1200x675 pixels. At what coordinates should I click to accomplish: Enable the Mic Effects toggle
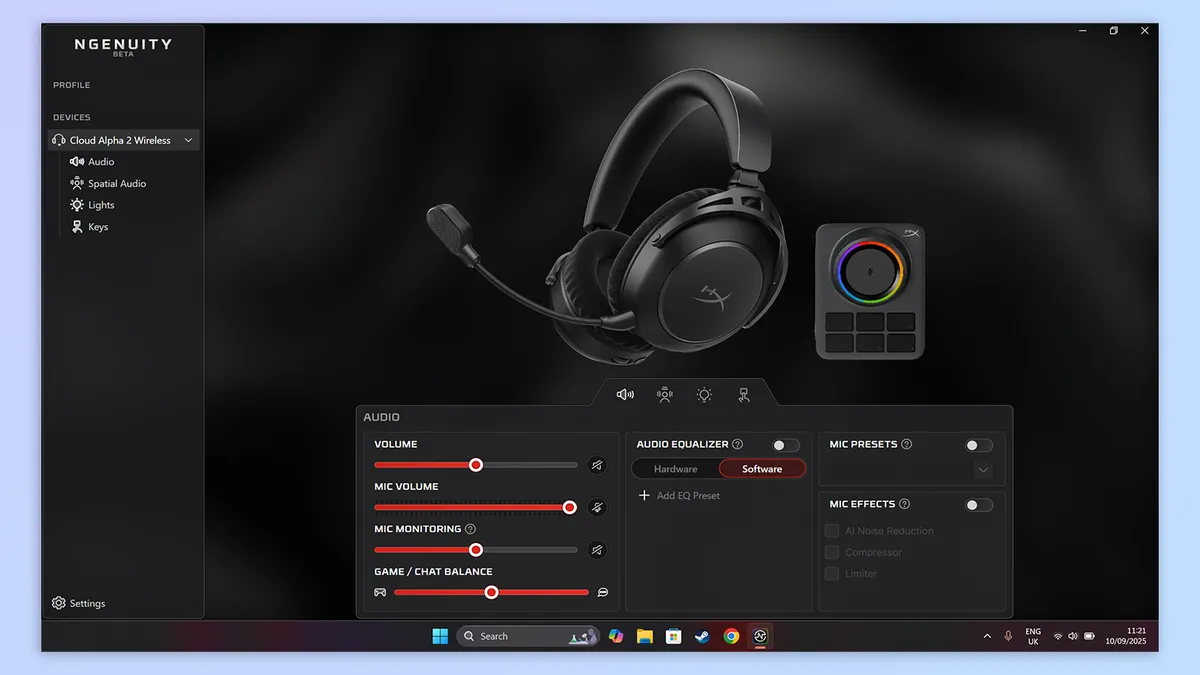tap(978, 504)
